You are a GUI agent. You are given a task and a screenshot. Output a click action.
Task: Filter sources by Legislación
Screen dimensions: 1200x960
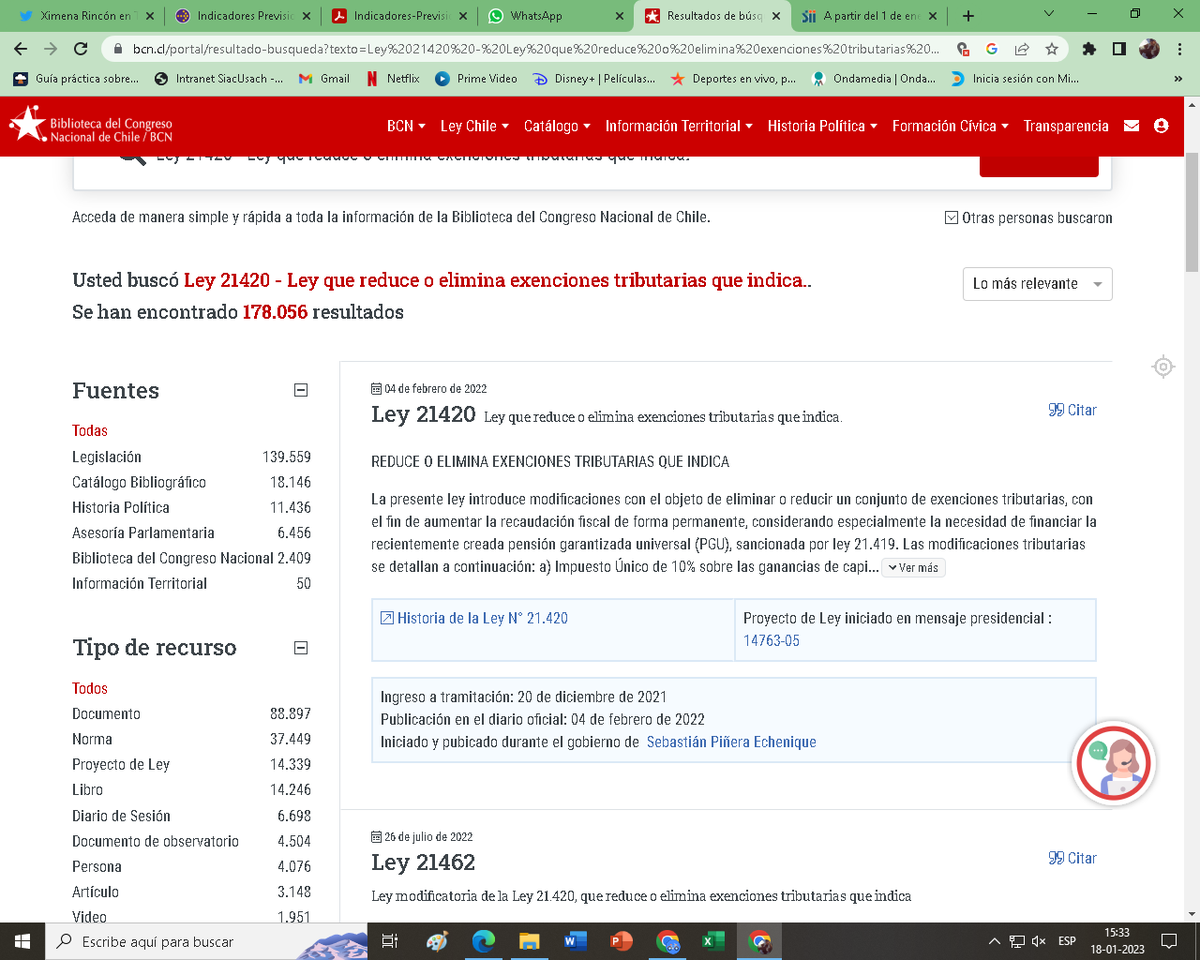coord(107,457)
